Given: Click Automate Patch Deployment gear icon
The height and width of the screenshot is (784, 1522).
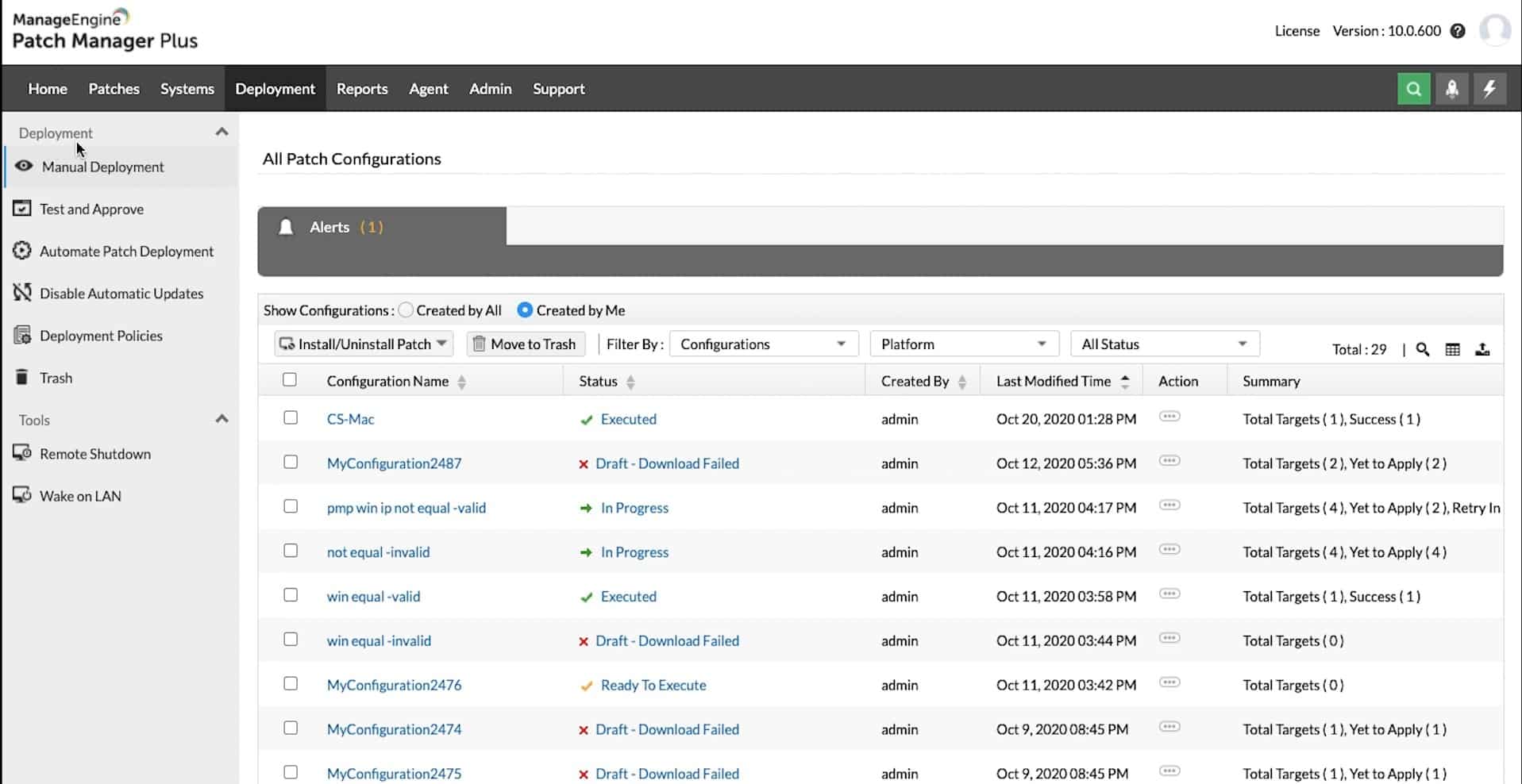Looking at the screenshot, I should (22, 251).
